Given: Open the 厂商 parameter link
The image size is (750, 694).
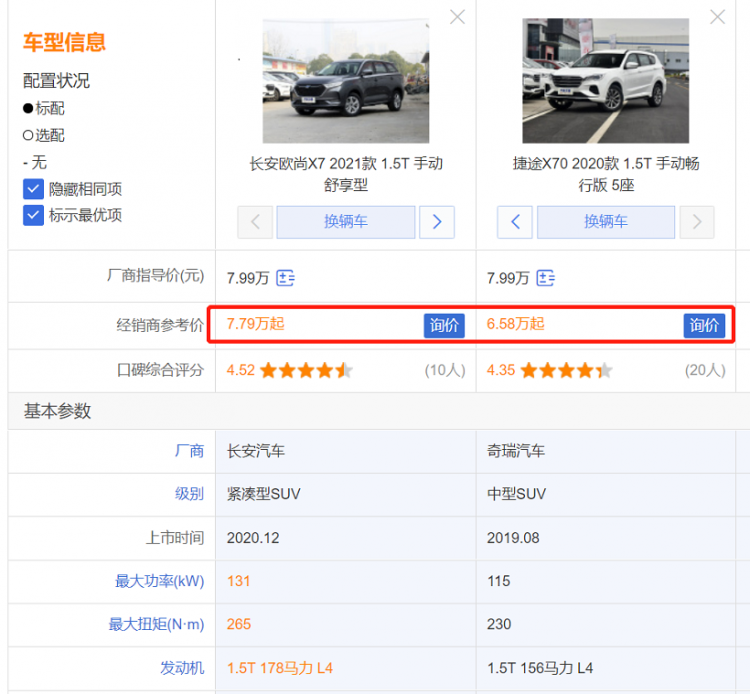Looking at the screenshot, I should pyautogui.click(x=189, y=451).
